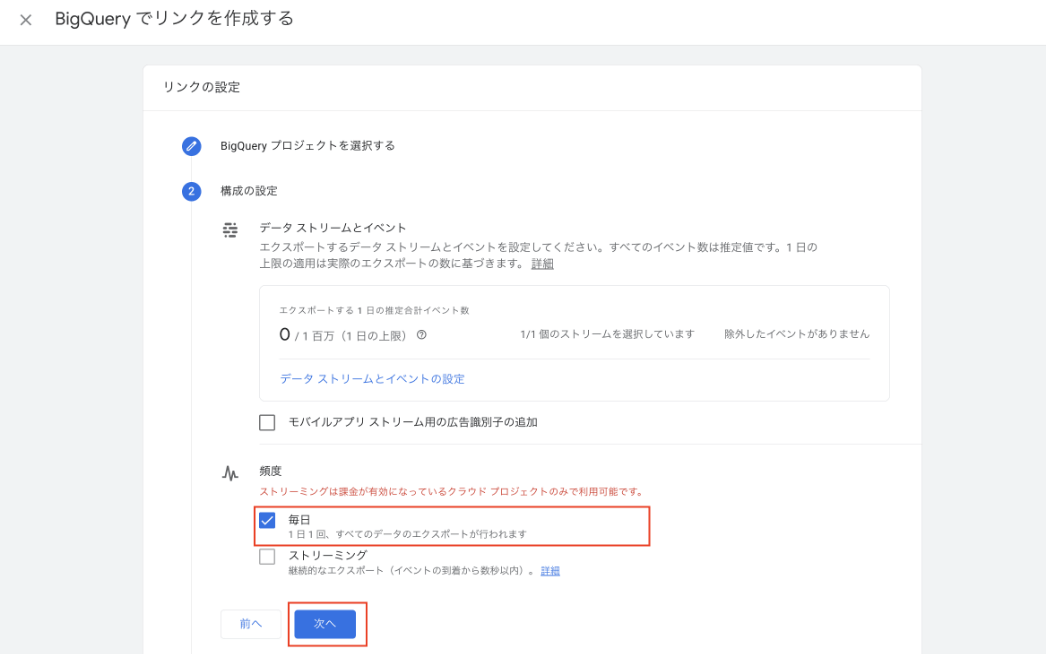Click エクスポートする 1 日の推定合計イベント数 label
Image resolution: width=1046 pixels, height=654 pixels.
click(374, 310)
